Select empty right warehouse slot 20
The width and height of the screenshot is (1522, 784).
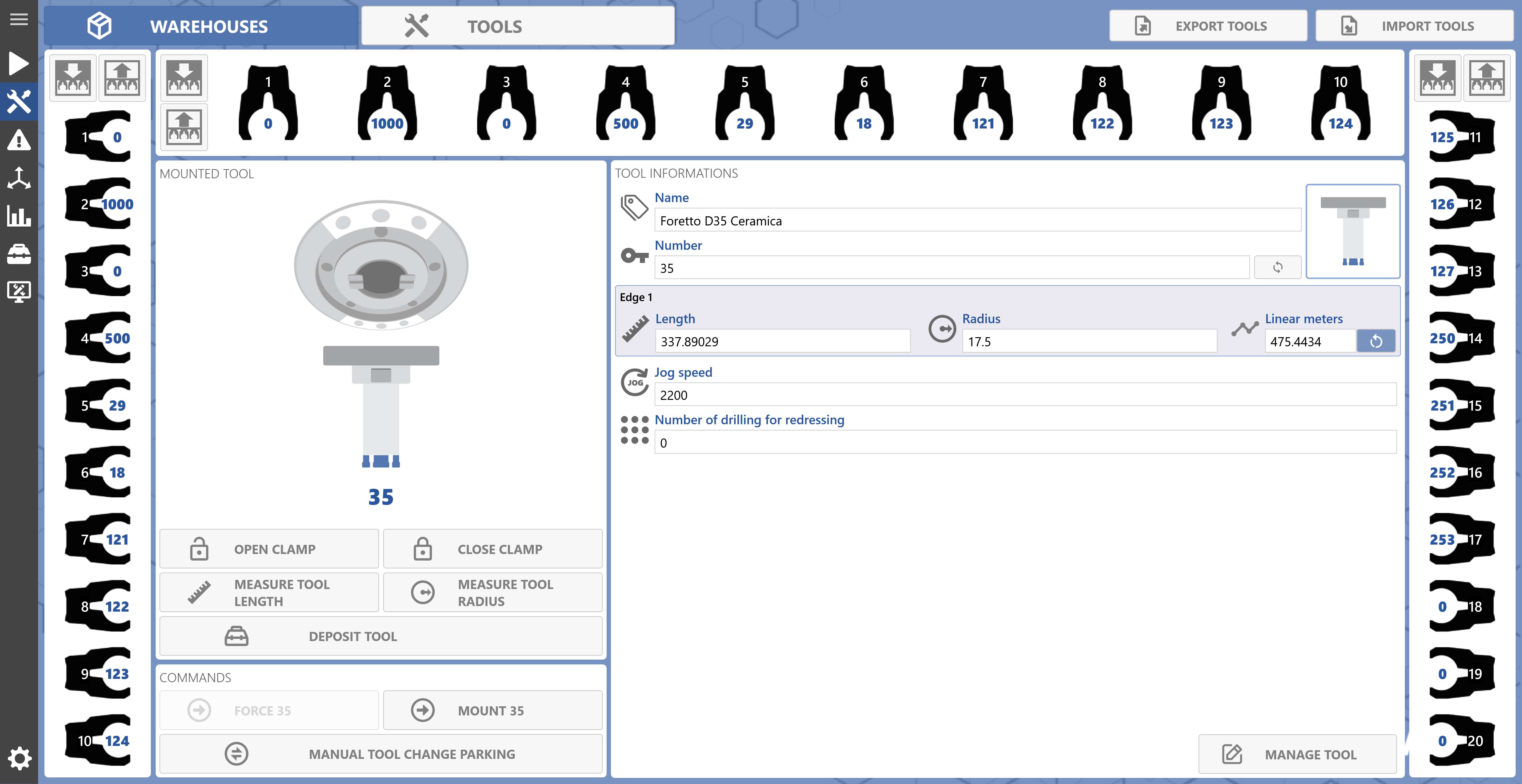pos(1462,740)
